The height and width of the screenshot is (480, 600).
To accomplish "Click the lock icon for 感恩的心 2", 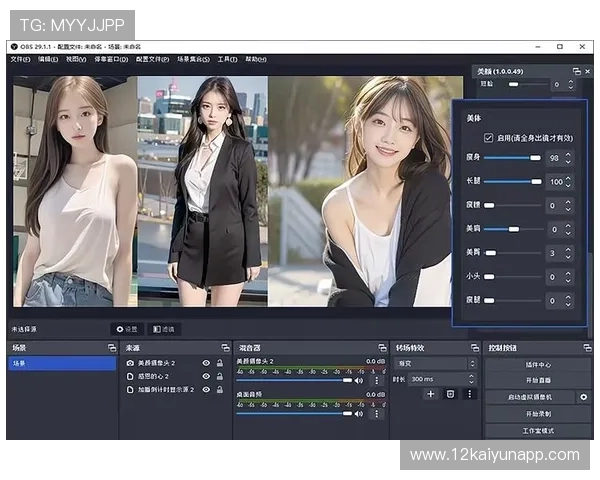I will 219,376.
